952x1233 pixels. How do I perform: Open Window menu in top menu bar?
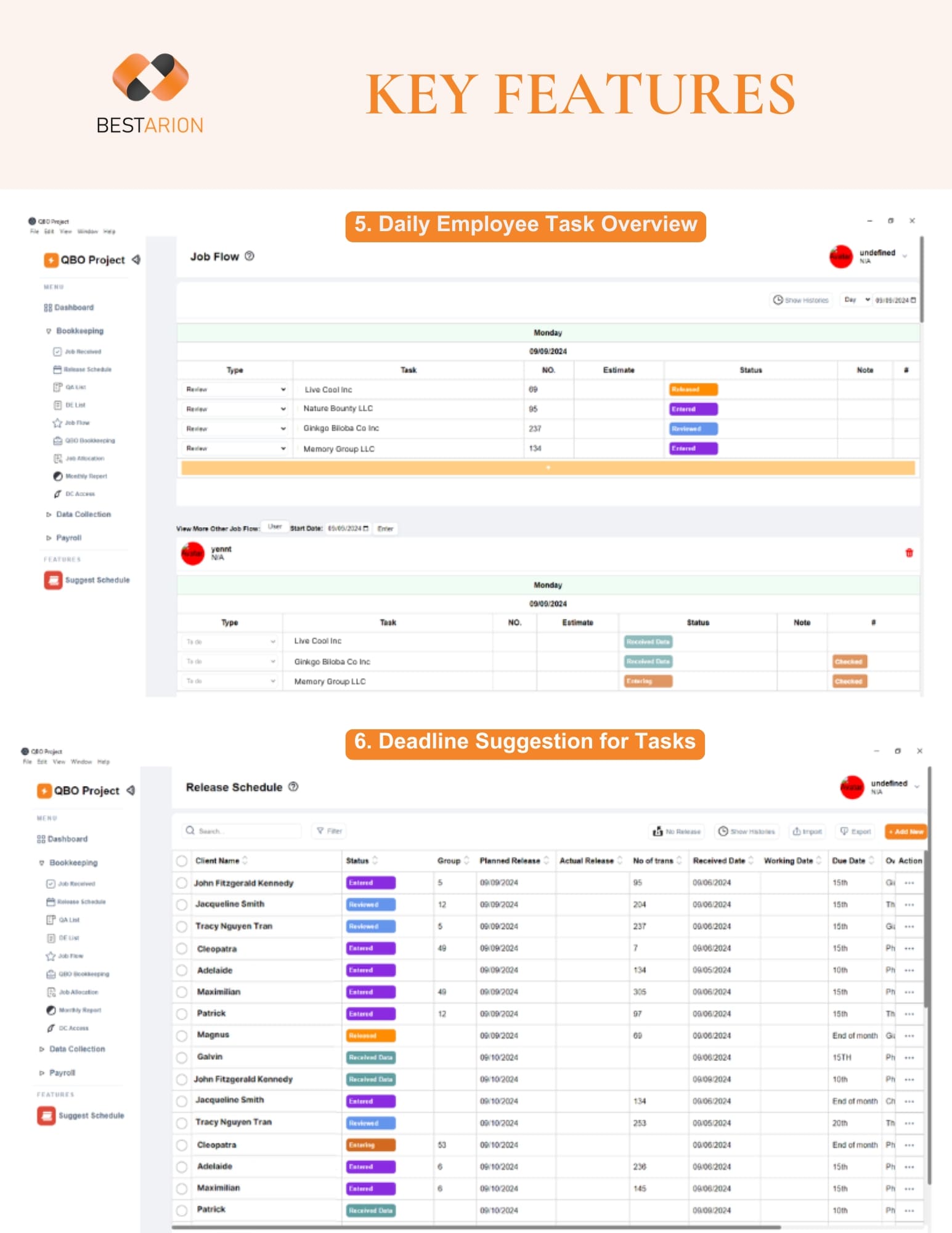click(87, 232)
